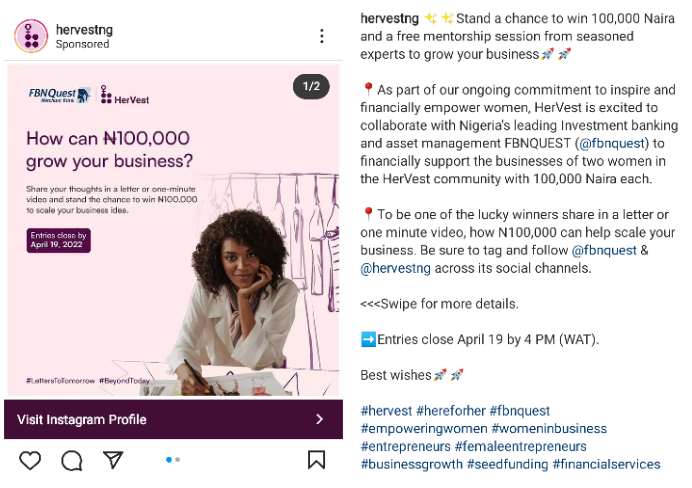
Task: Open the three-dot post options menu
Action: click(x=322, y=36)
